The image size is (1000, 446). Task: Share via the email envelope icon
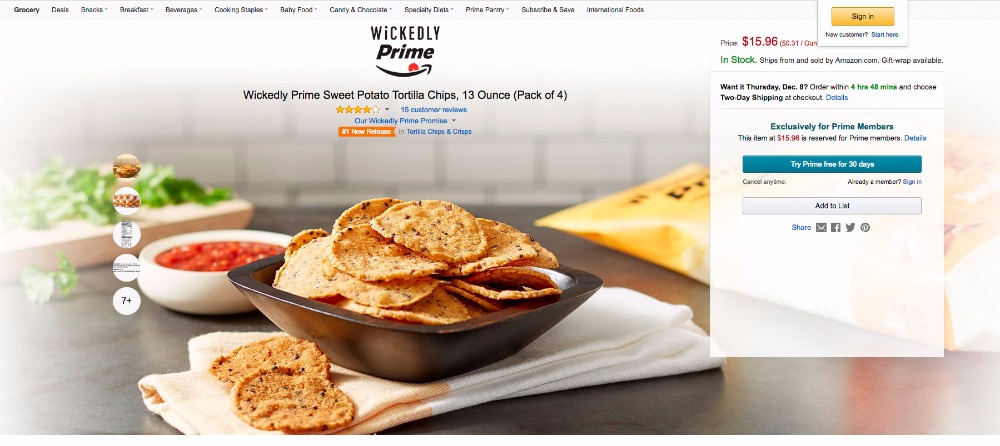coord(821,228)
